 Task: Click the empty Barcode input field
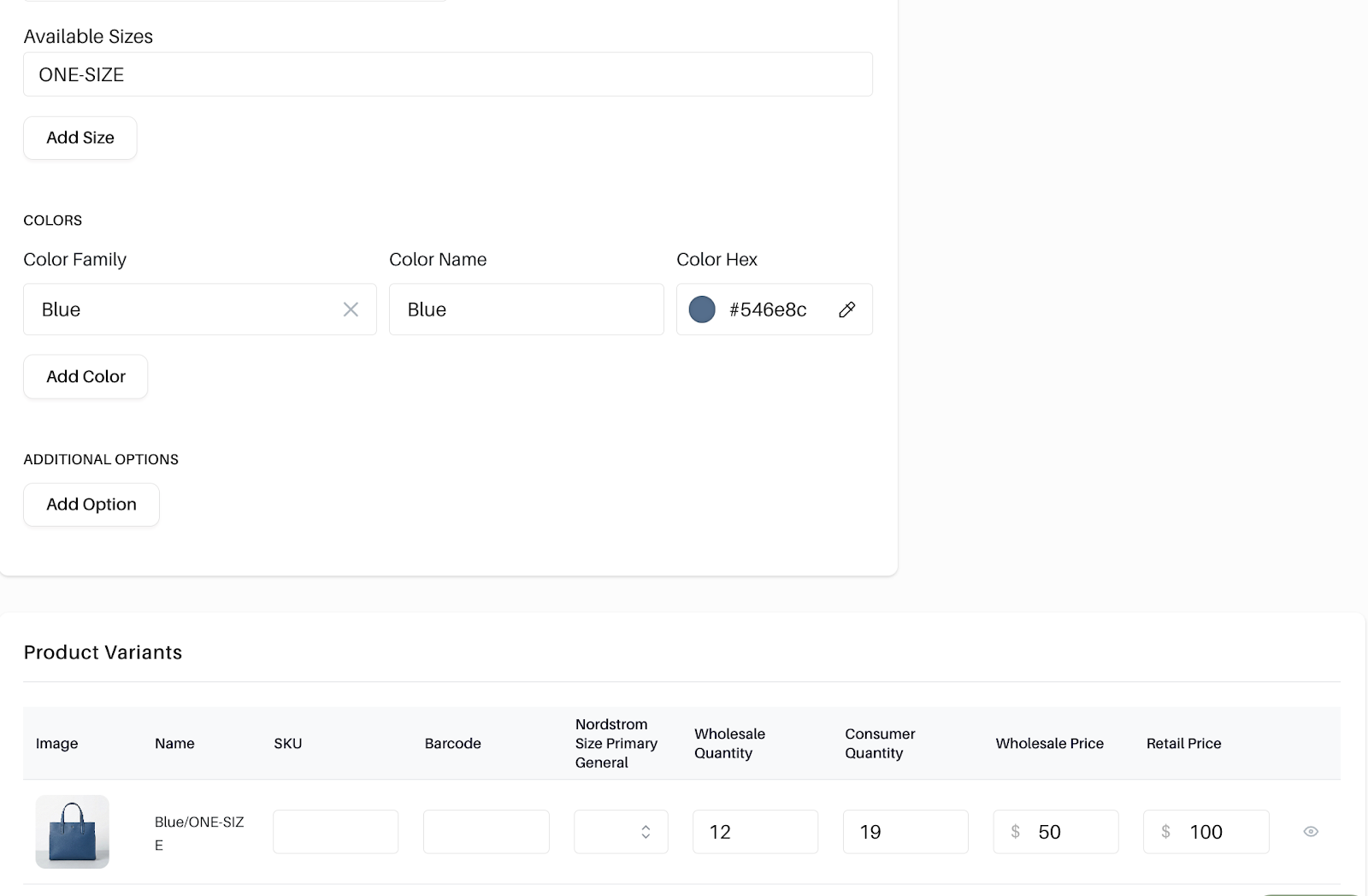tap(486, 831)
